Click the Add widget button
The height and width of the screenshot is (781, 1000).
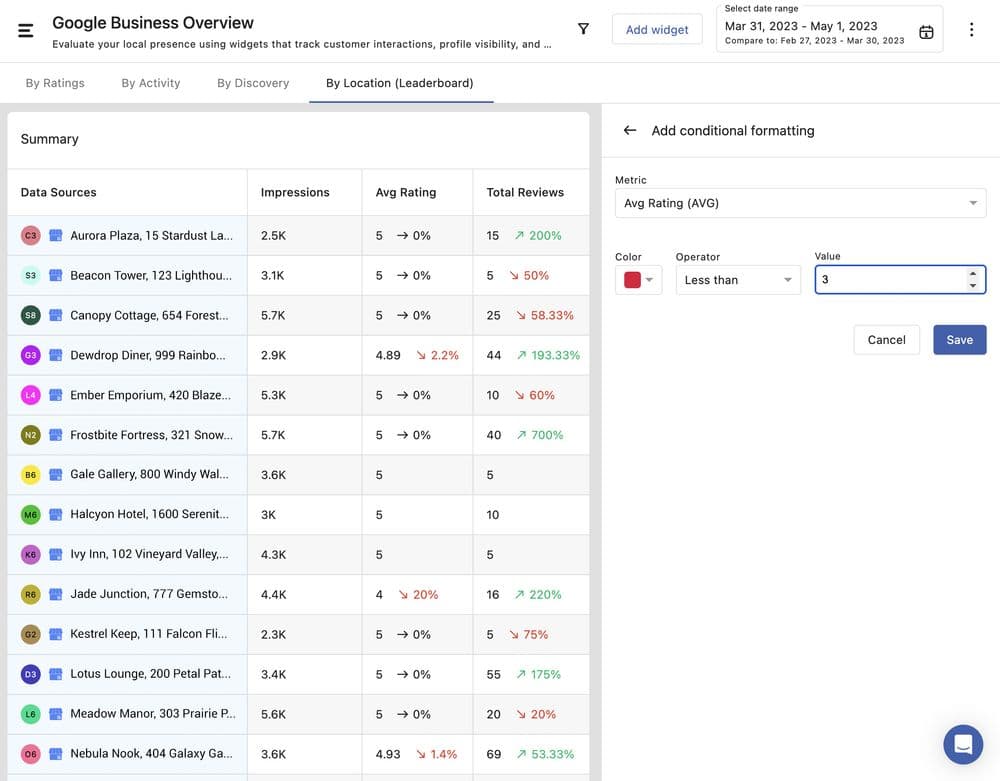pos(656,30)
